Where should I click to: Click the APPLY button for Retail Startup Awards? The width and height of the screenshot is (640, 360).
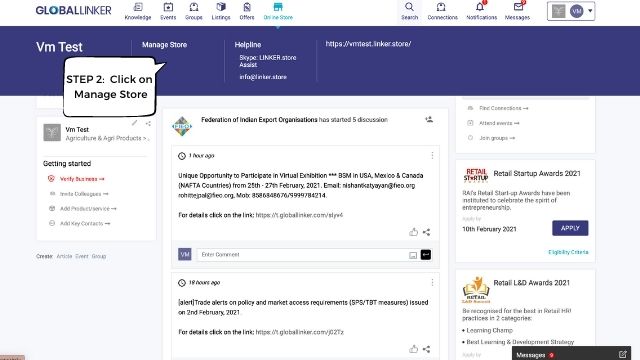pyautogui.click(x=570, y=228)
